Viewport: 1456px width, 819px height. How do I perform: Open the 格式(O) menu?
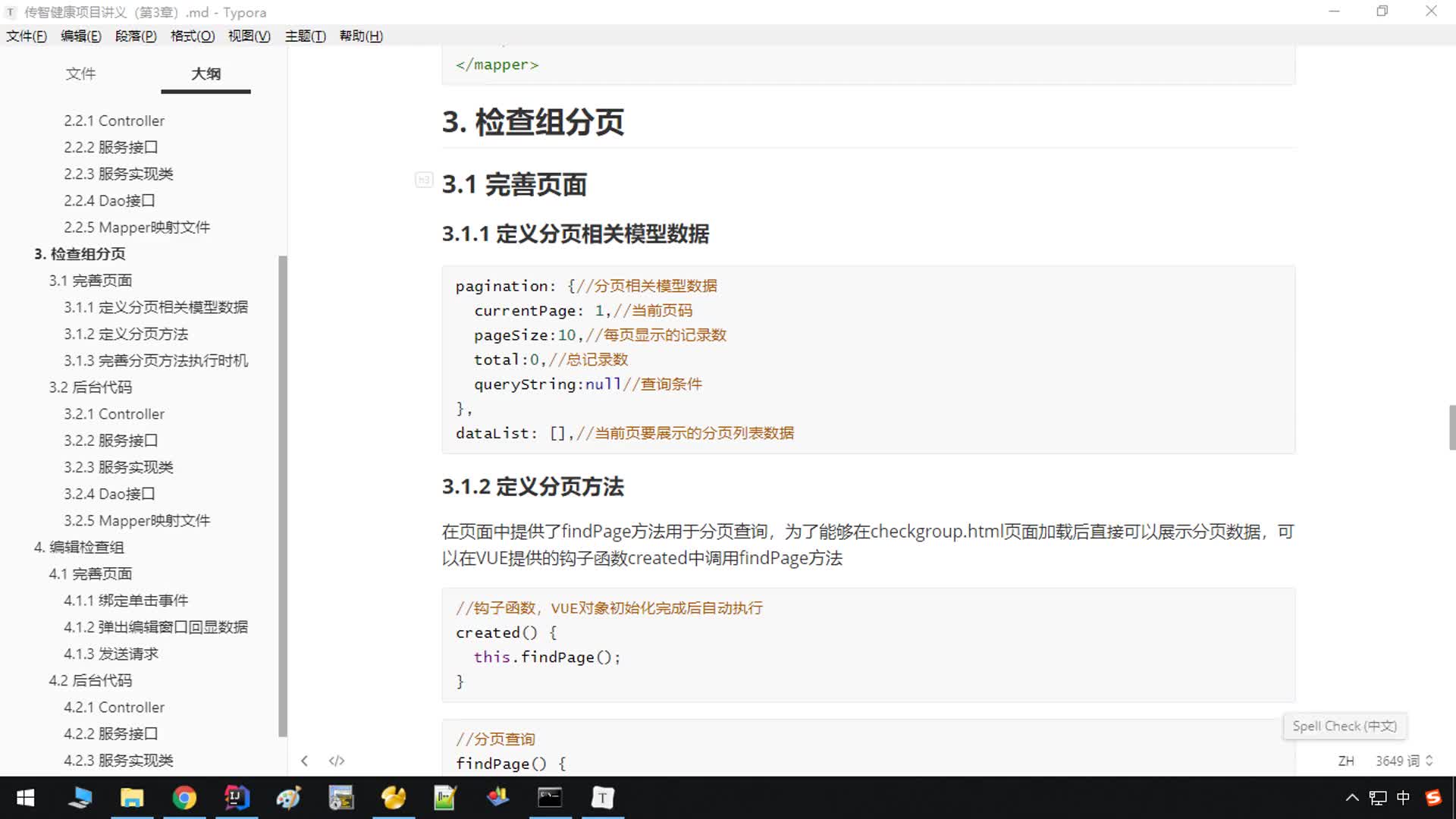click(x=193, y=36)
